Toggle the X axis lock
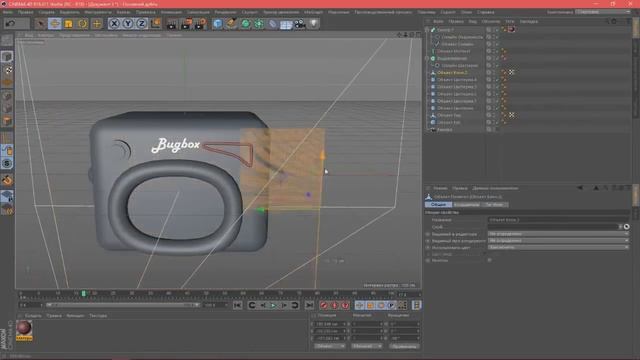Image resolution: width=640 pixels, height=360 pixels. pos(114,24)
